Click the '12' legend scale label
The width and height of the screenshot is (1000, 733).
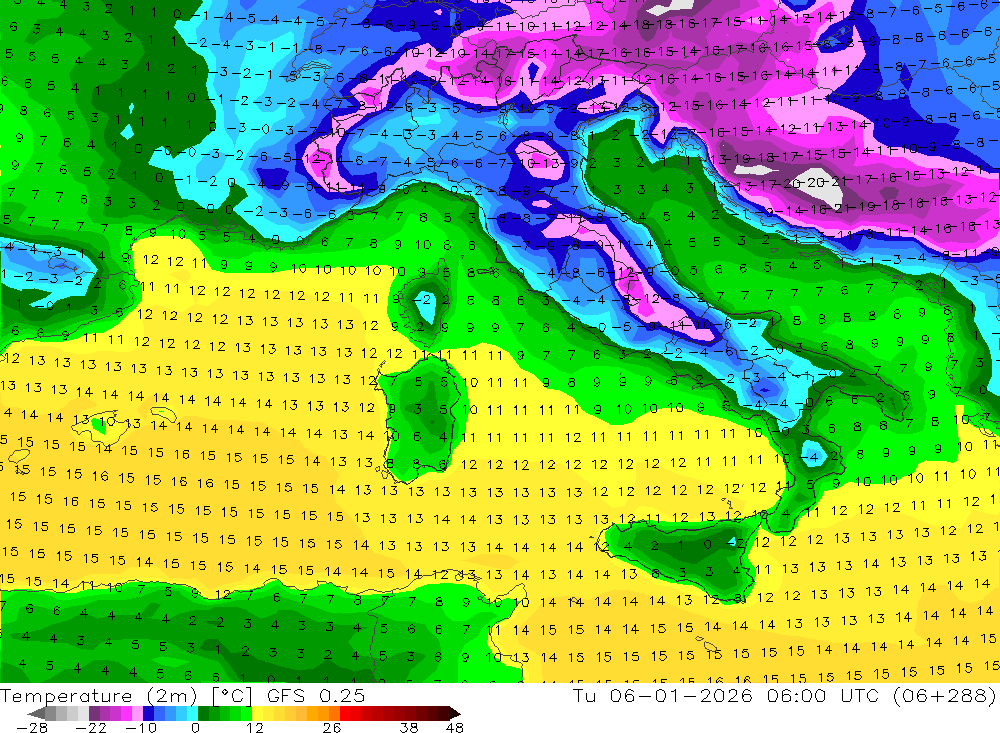click(255, 728)
